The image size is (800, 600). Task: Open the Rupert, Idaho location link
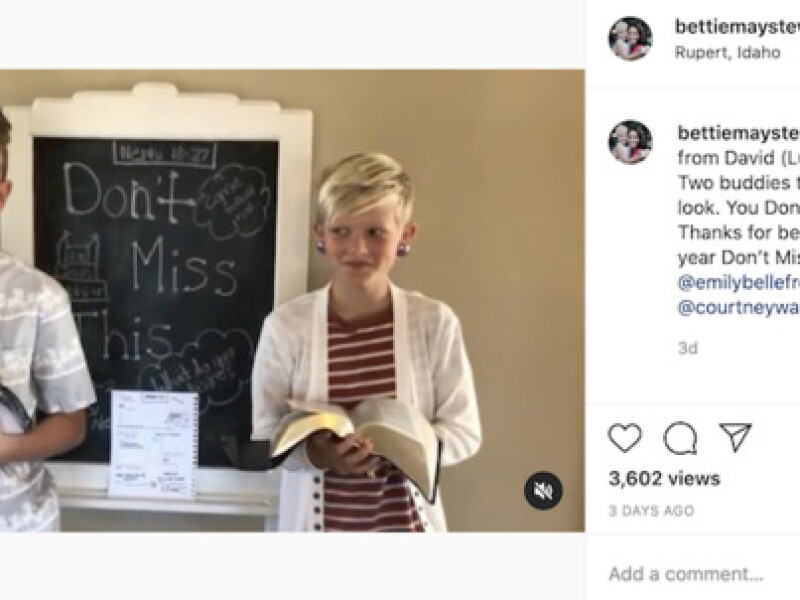728,52
